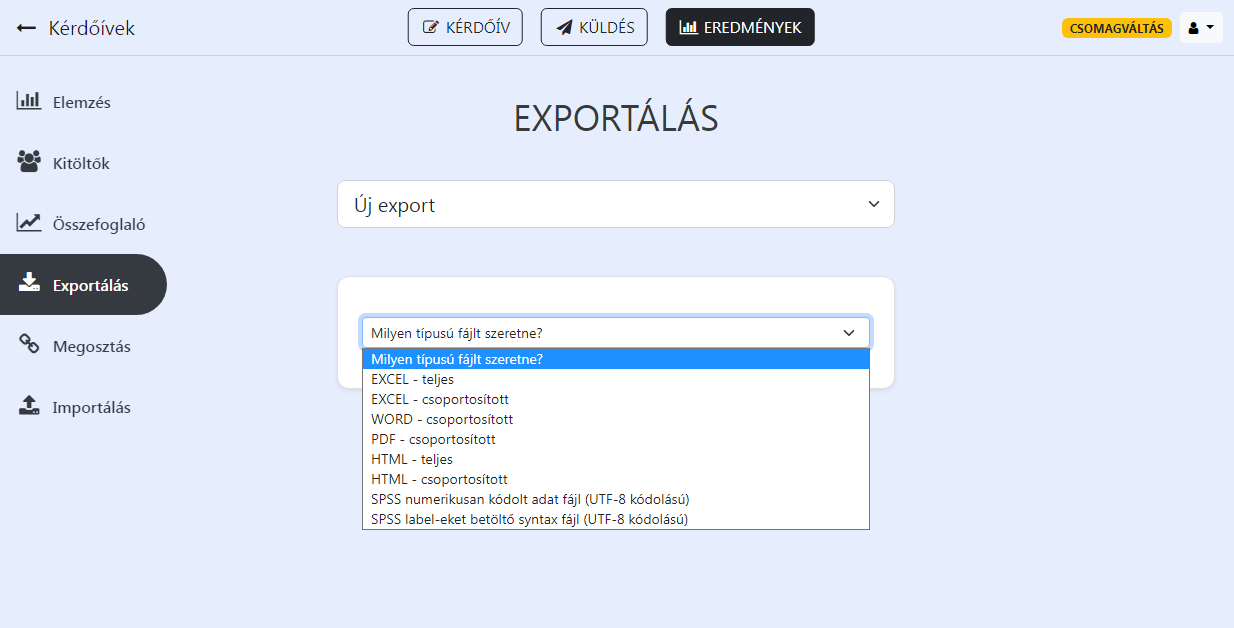Screen dimensions: 1234x628
Task: Choose HTML - teljes option
Action: click(x=616, y=459)
